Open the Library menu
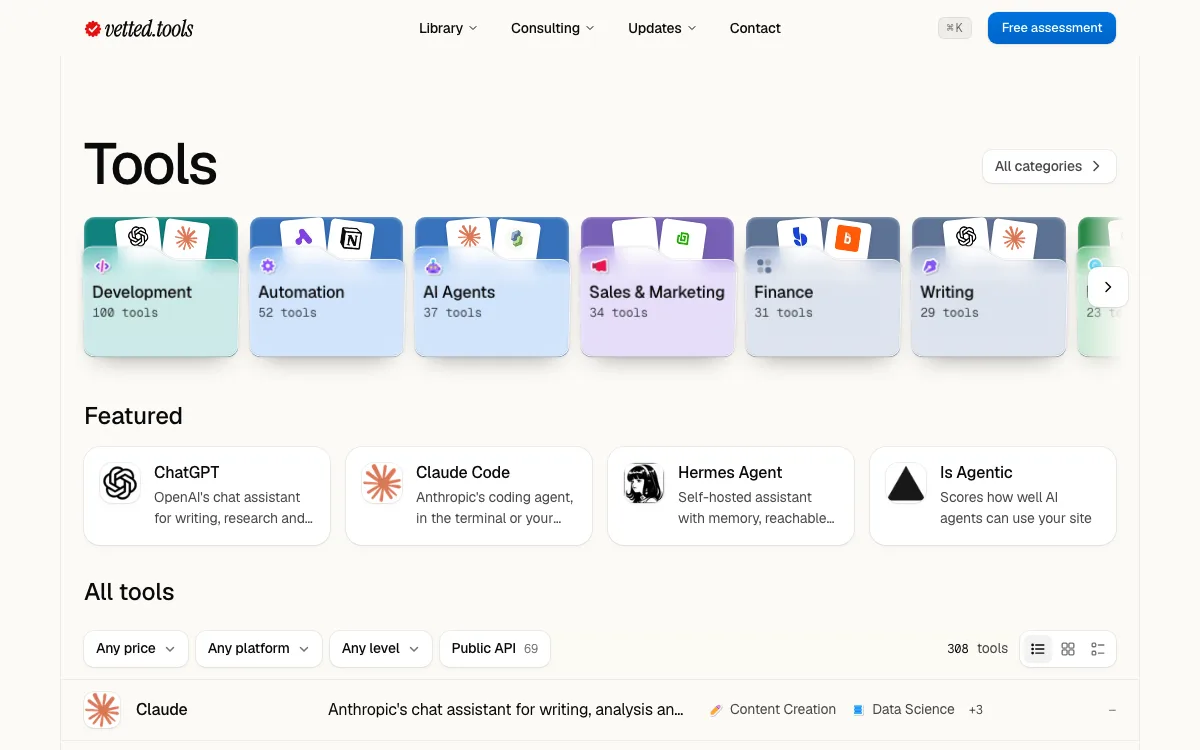Image resolution: width=1200 pixels, height=750 pixels. coord(448,28)
